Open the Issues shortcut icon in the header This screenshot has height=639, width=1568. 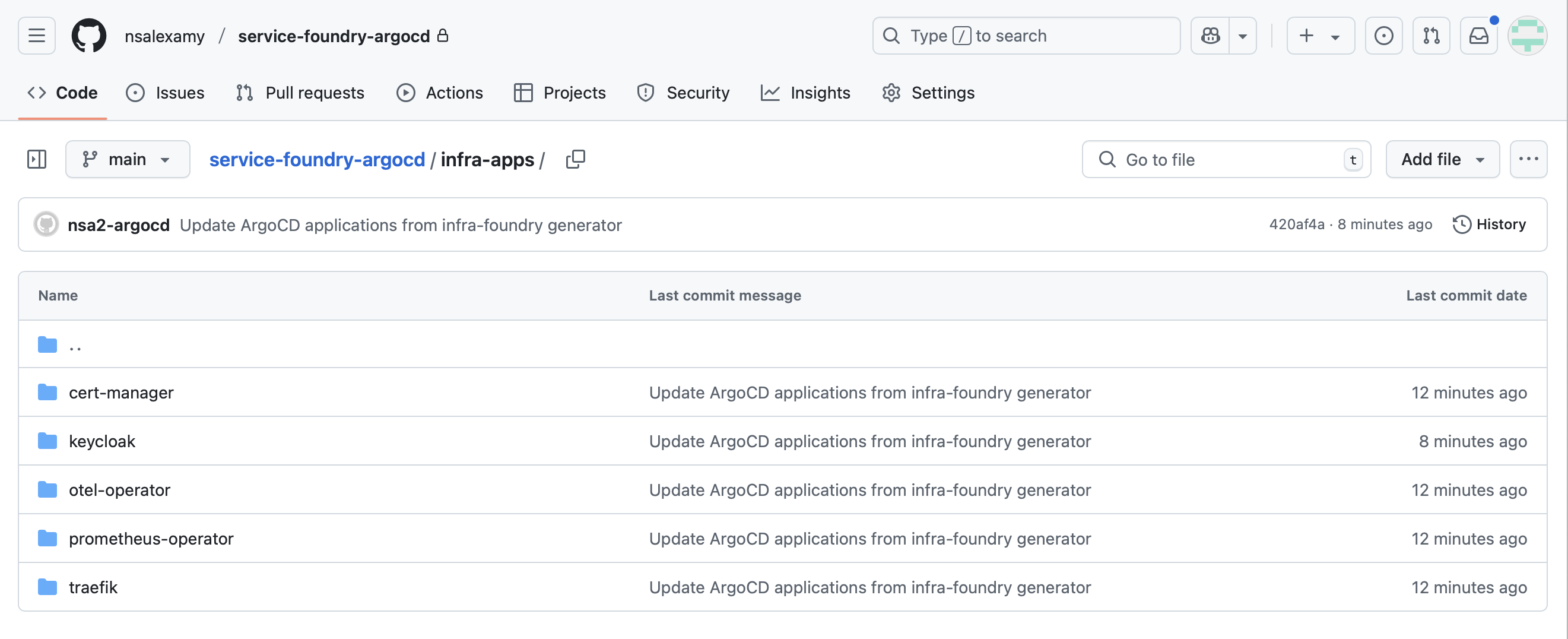click(1383, 35)
